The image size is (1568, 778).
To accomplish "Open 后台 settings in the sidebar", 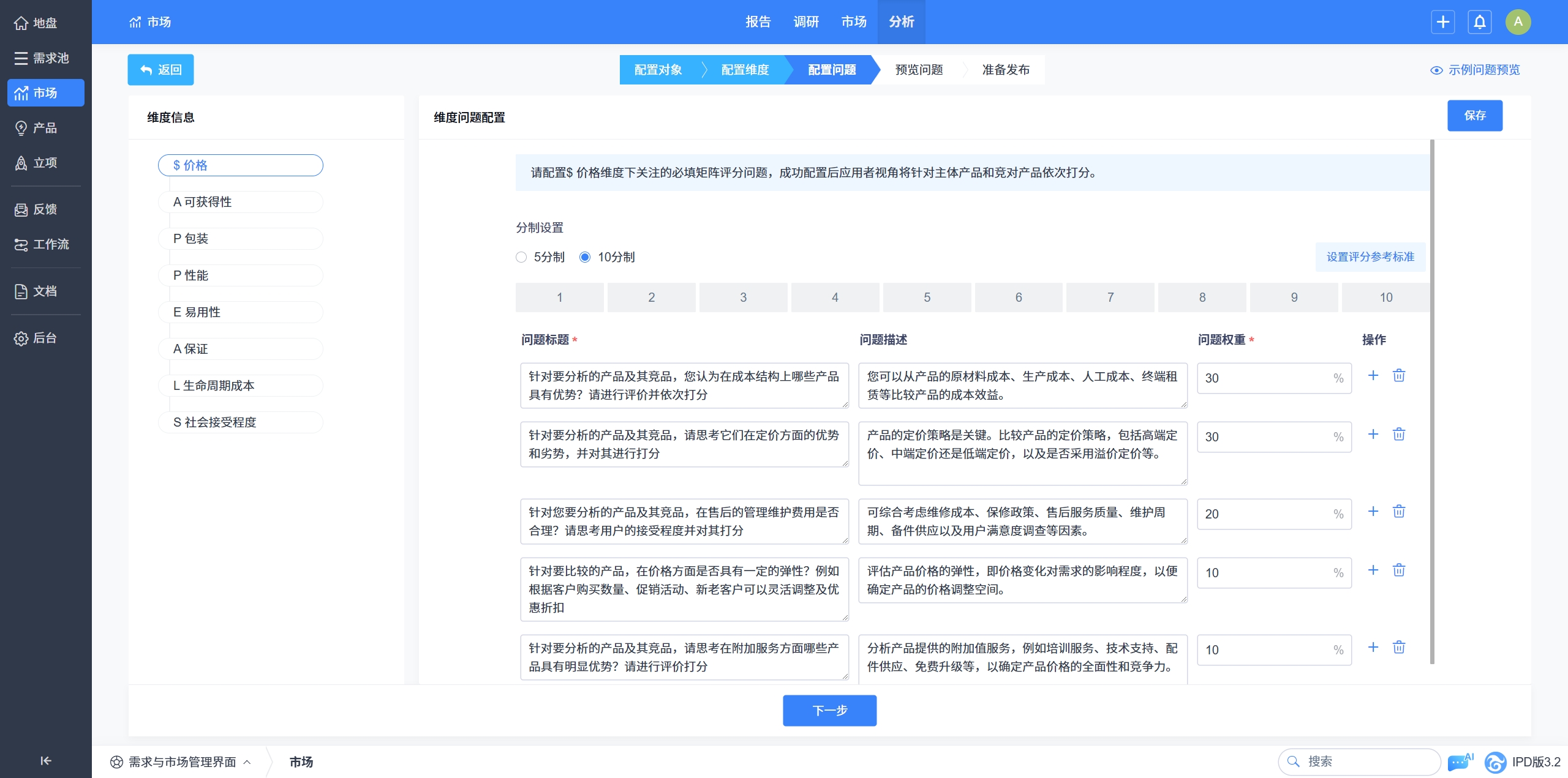I will (36, 338).
